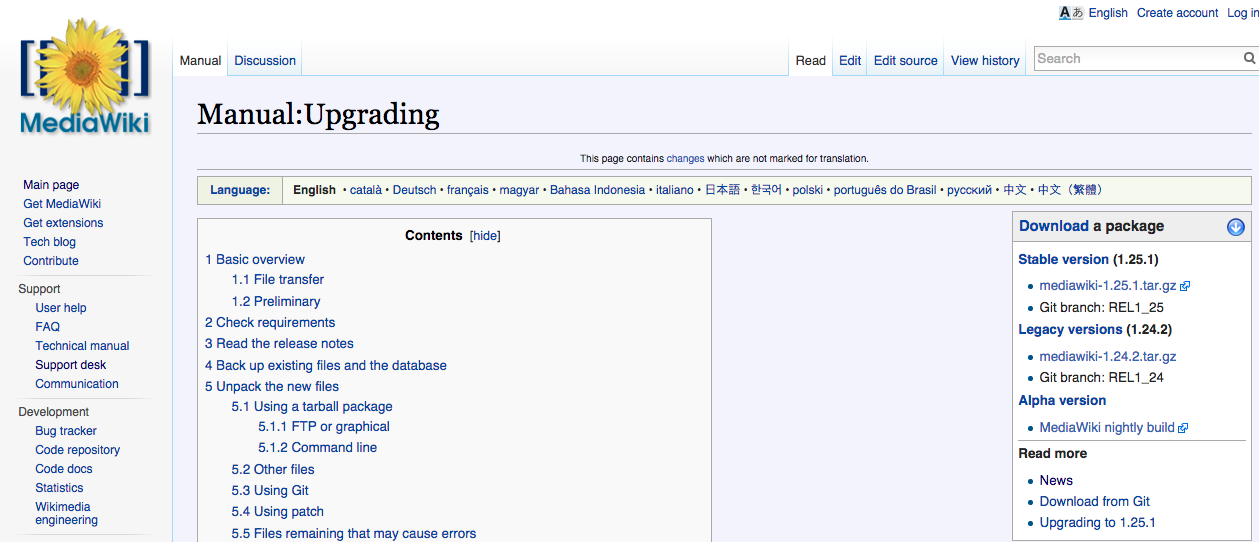The width and height of the screenshot is (1259, 542).
Task: Open FAQ sidebar link
Action: [x=47, y=327]
